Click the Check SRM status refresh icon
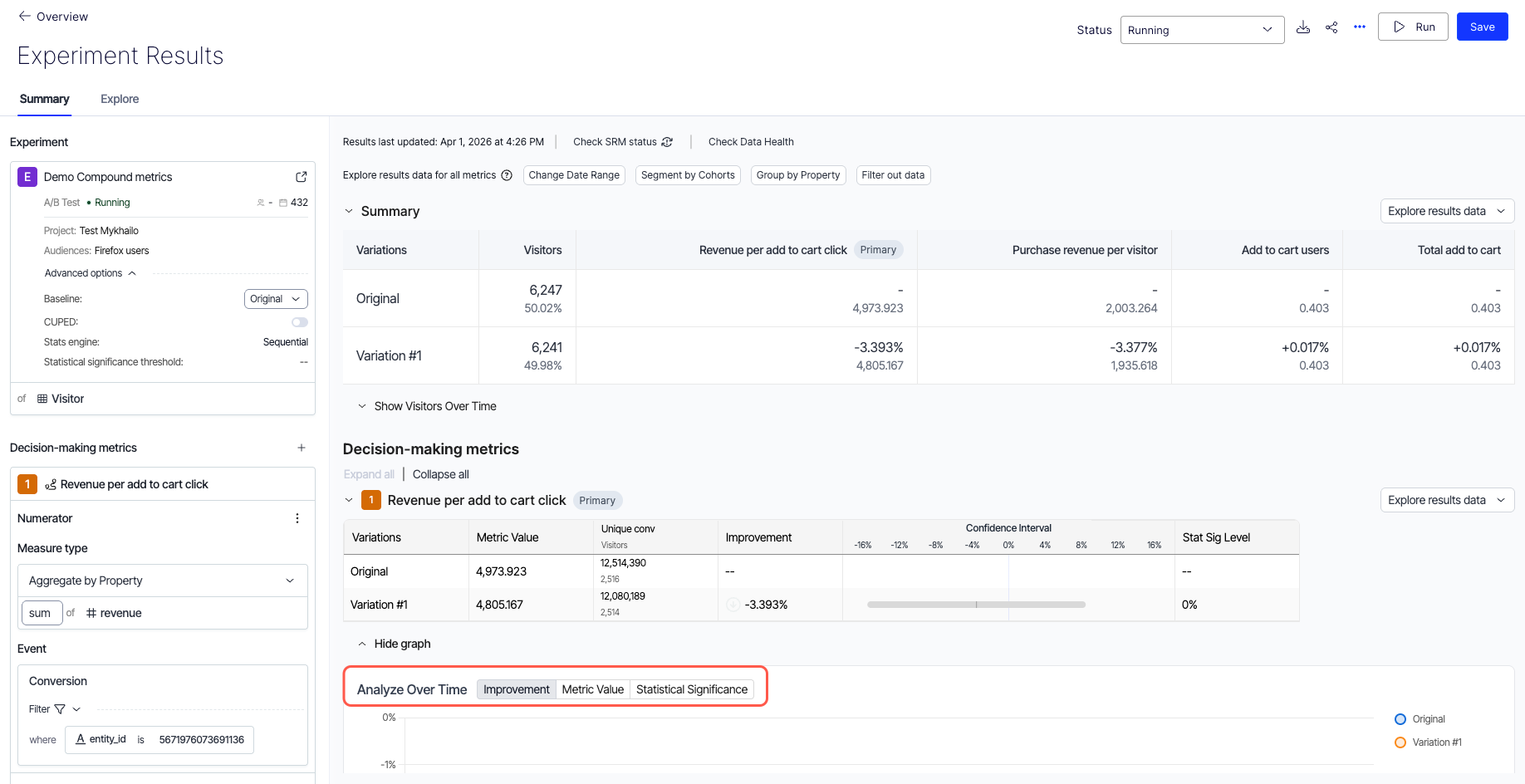This screenshot has height=784, width=1525. pyautogui.click(x=667, y=142)
